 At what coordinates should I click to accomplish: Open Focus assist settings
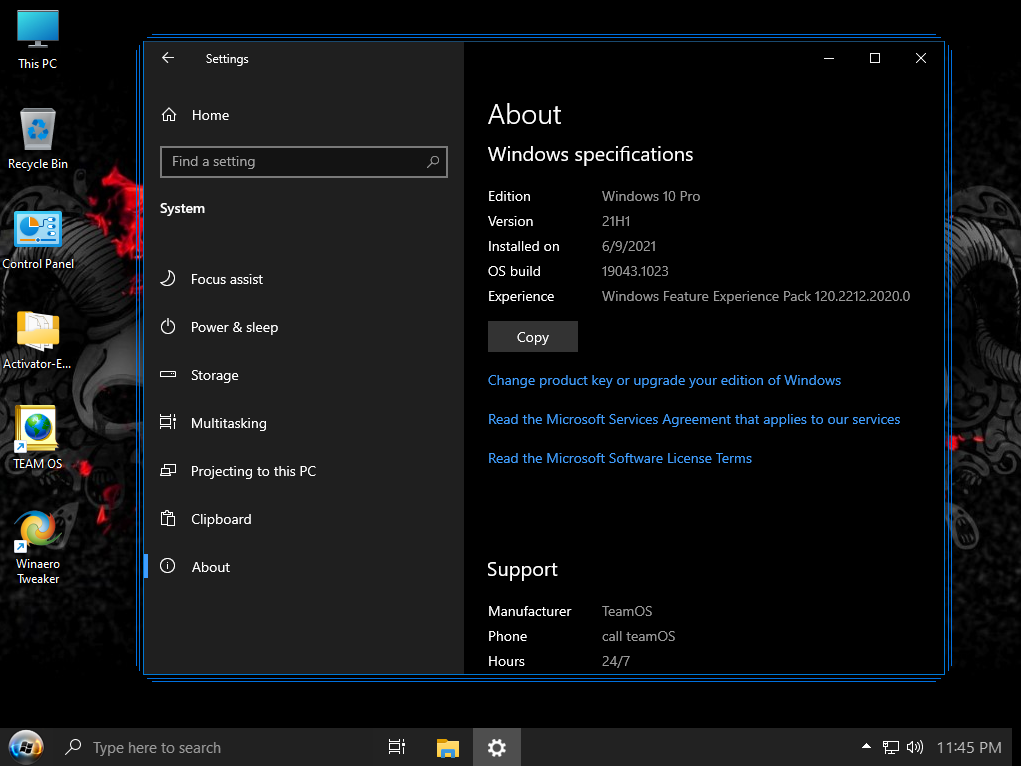coord(303,279)
